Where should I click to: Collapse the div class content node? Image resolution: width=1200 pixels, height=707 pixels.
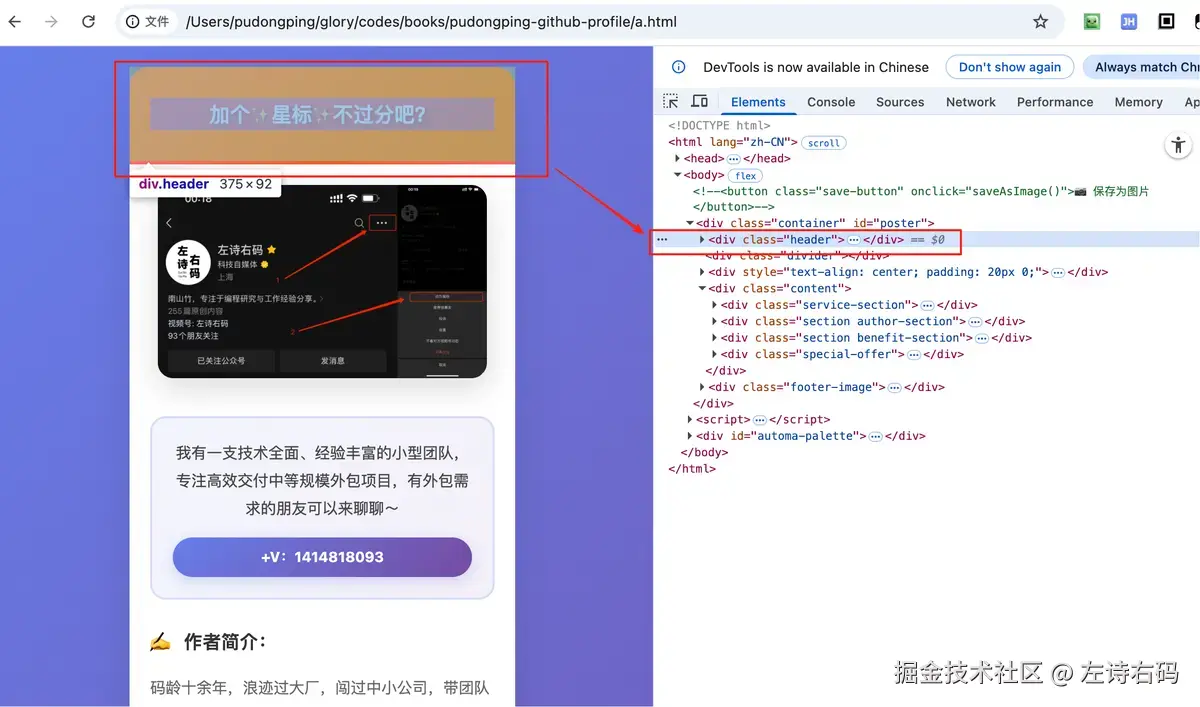click(702, 289)
